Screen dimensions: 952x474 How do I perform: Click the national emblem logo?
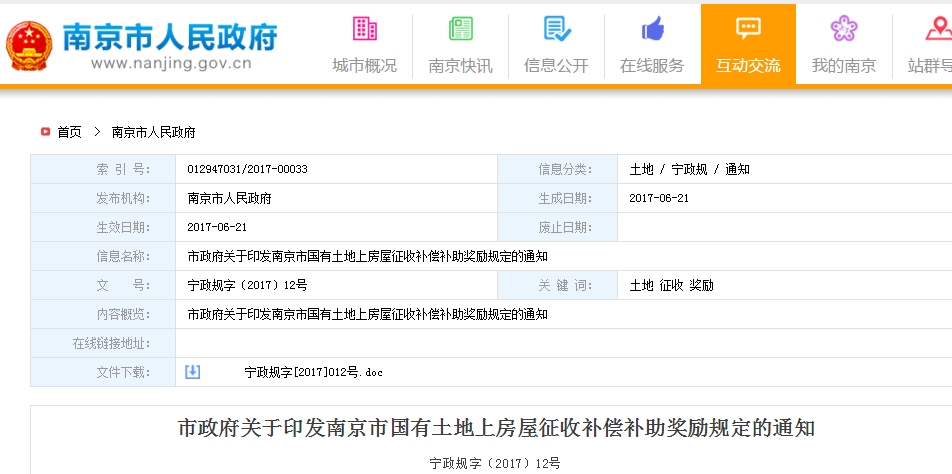click(30, 44)
